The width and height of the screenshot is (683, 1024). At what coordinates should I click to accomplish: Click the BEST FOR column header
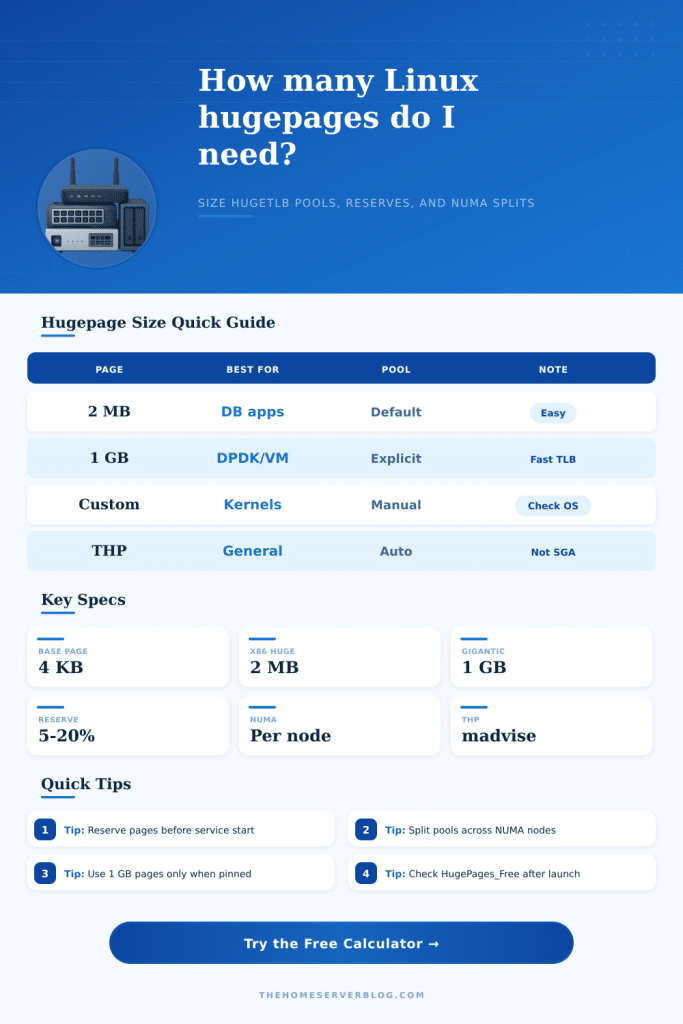pyautogui.click(x=253, y=370)
